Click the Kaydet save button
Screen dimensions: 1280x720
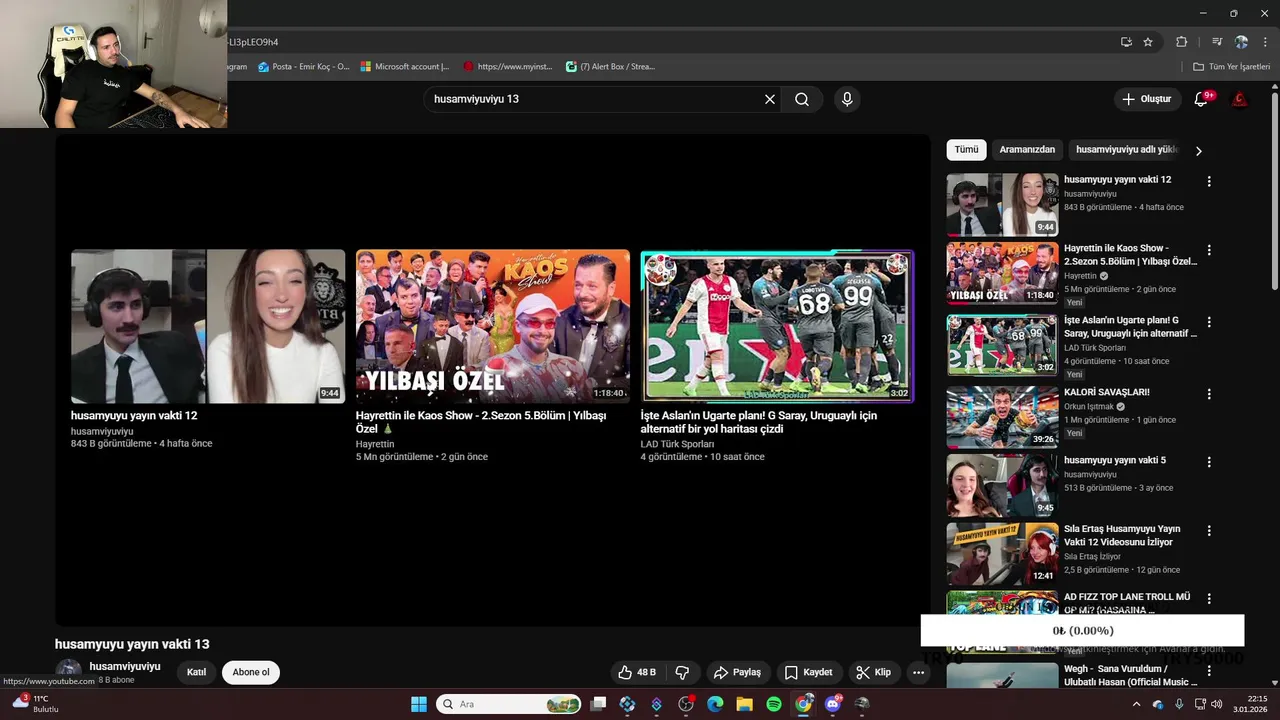[808, 672]
